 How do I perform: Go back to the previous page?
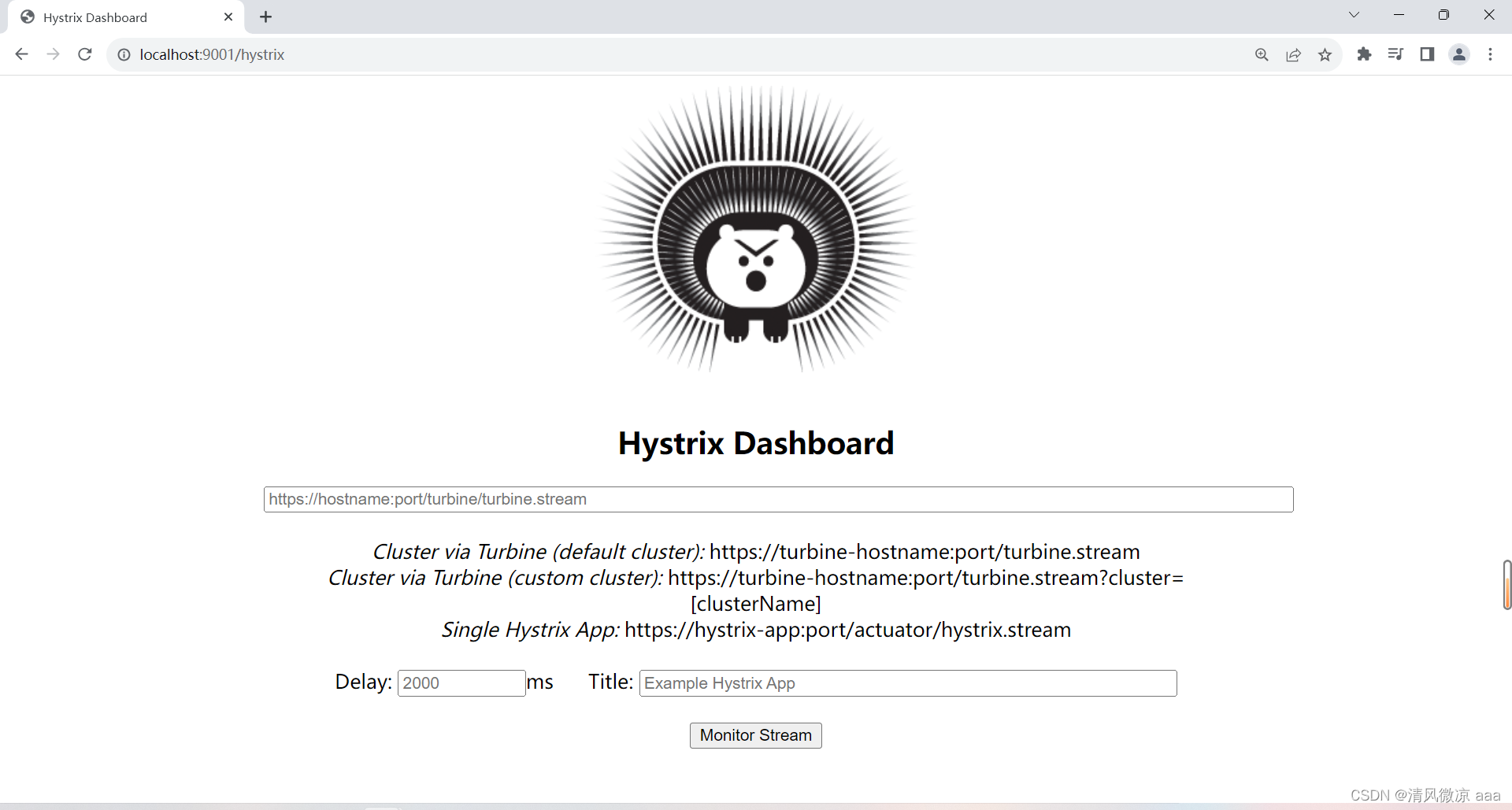click(x=21, y=54)
